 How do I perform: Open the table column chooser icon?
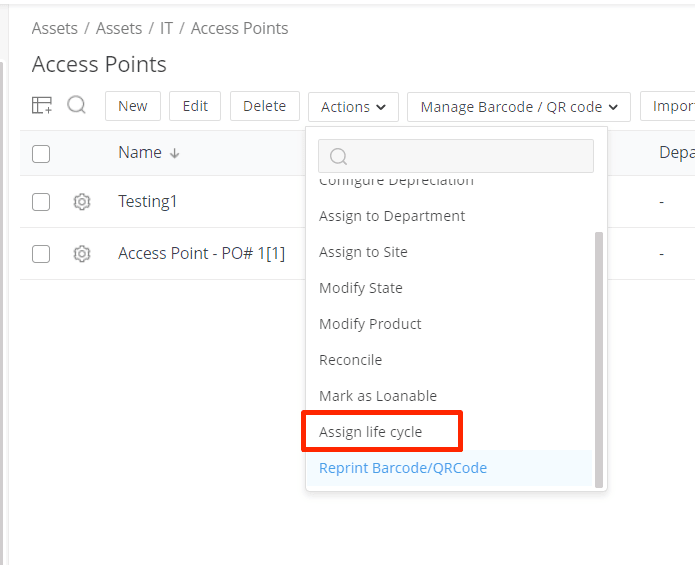[42, 106]
